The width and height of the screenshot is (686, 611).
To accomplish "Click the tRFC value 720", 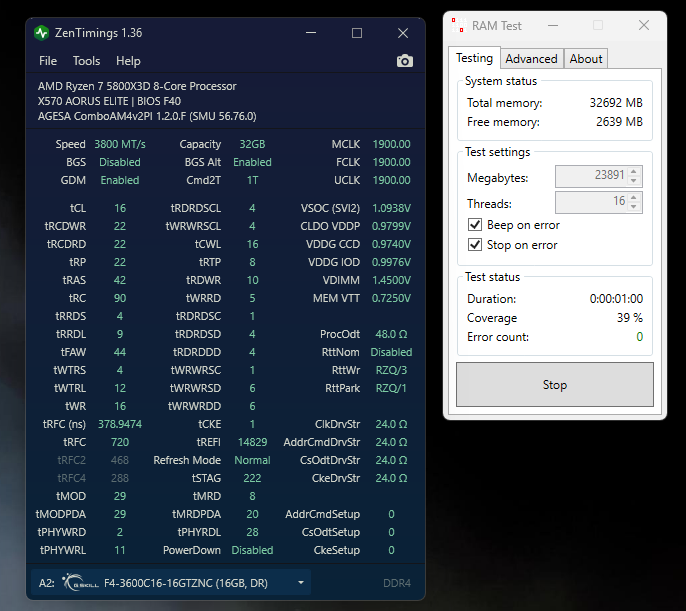I will click(120, 442).
